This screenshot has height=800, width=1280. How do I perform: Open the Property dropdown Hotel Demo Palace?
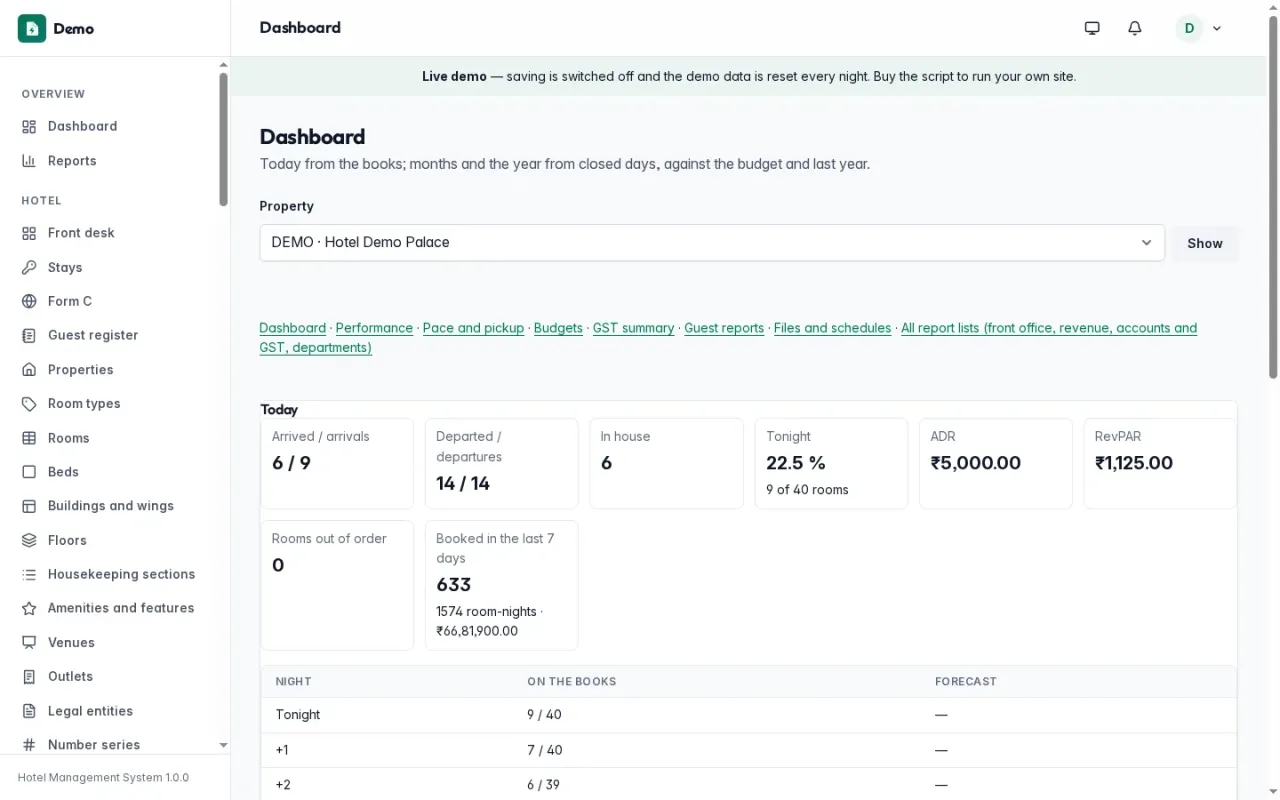[712, 243]
